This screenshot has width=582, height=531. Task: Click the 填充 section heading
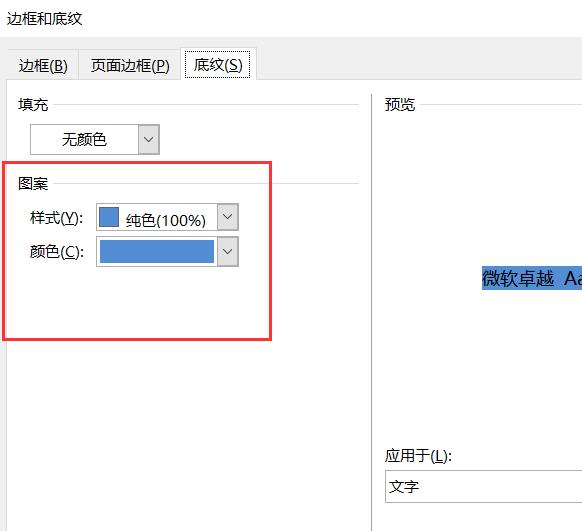click(33, 105)
